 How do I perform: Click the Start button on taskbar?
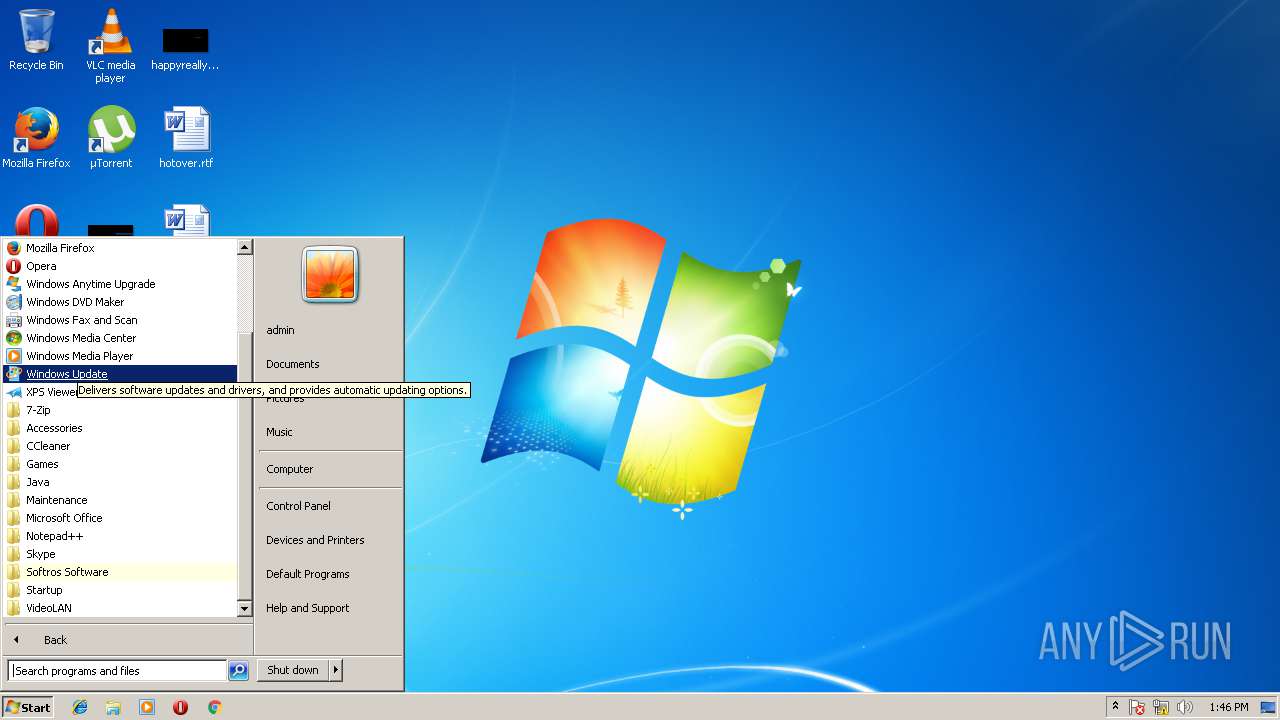pos(28,707)
